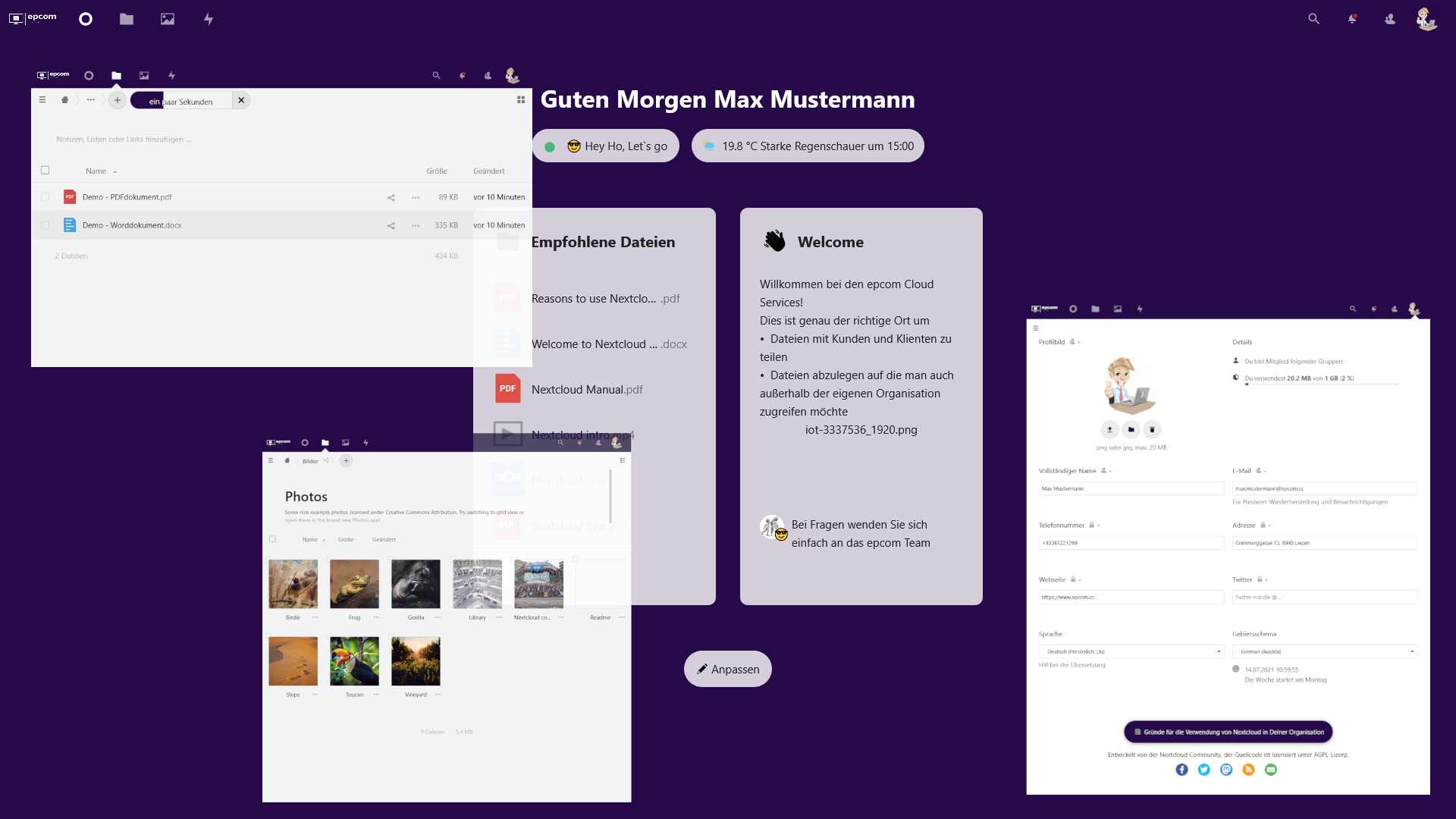Image resolution: width=1456 pixels, height=819 pixels.
Task: Open the Photos app icon in top bar
Action: coord(168,19)
